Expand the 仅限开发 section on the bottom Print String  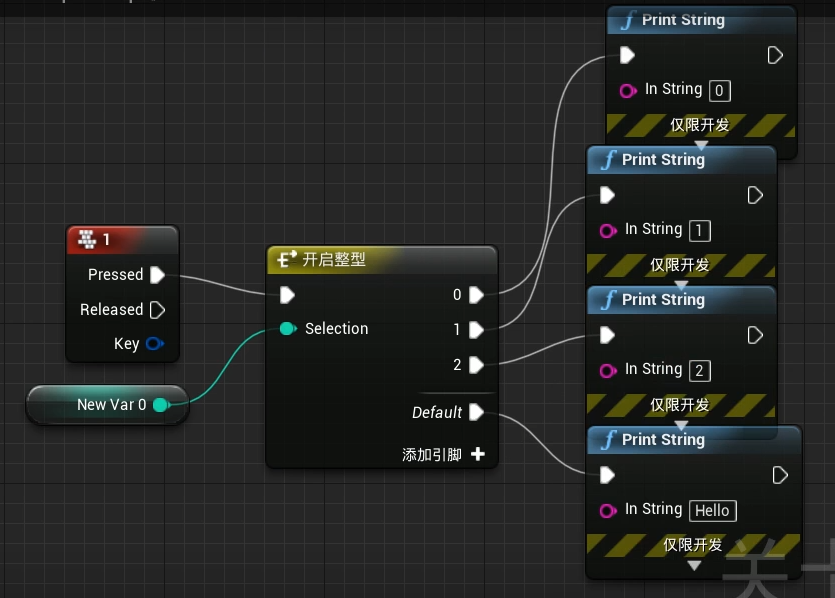click(x=694, y=565)
